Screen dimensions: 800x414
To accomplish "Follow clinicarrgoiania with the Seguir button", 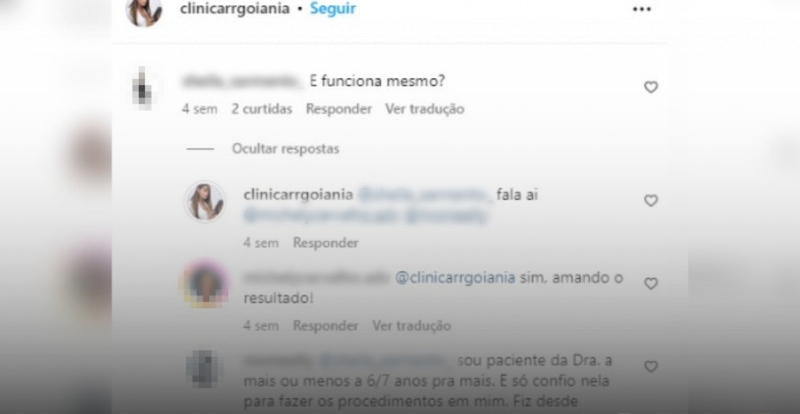I will 333,9.
